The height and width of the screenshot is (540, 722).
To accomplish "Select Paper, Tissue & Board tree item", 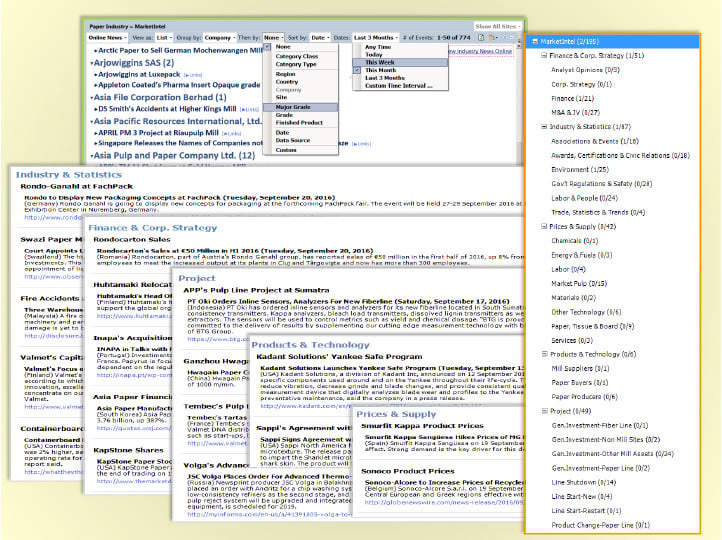I will click(593, 326).
